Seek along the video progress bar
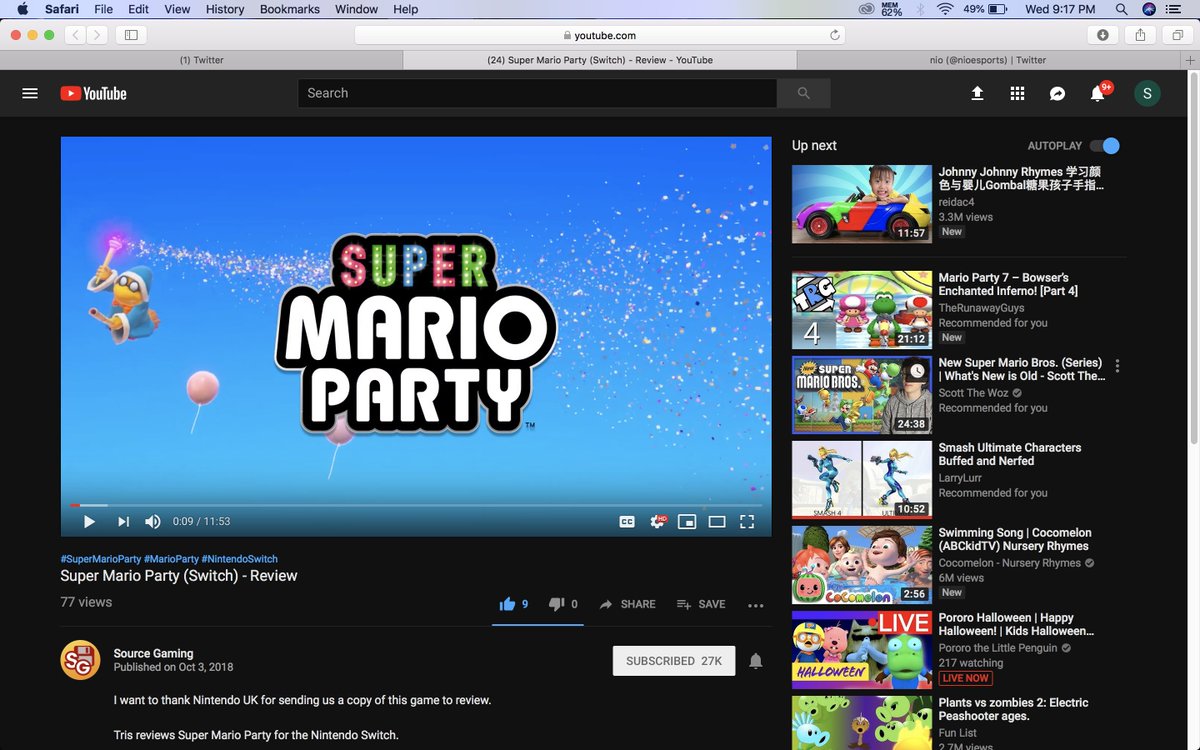1200x750 pixels. (416, 505)
